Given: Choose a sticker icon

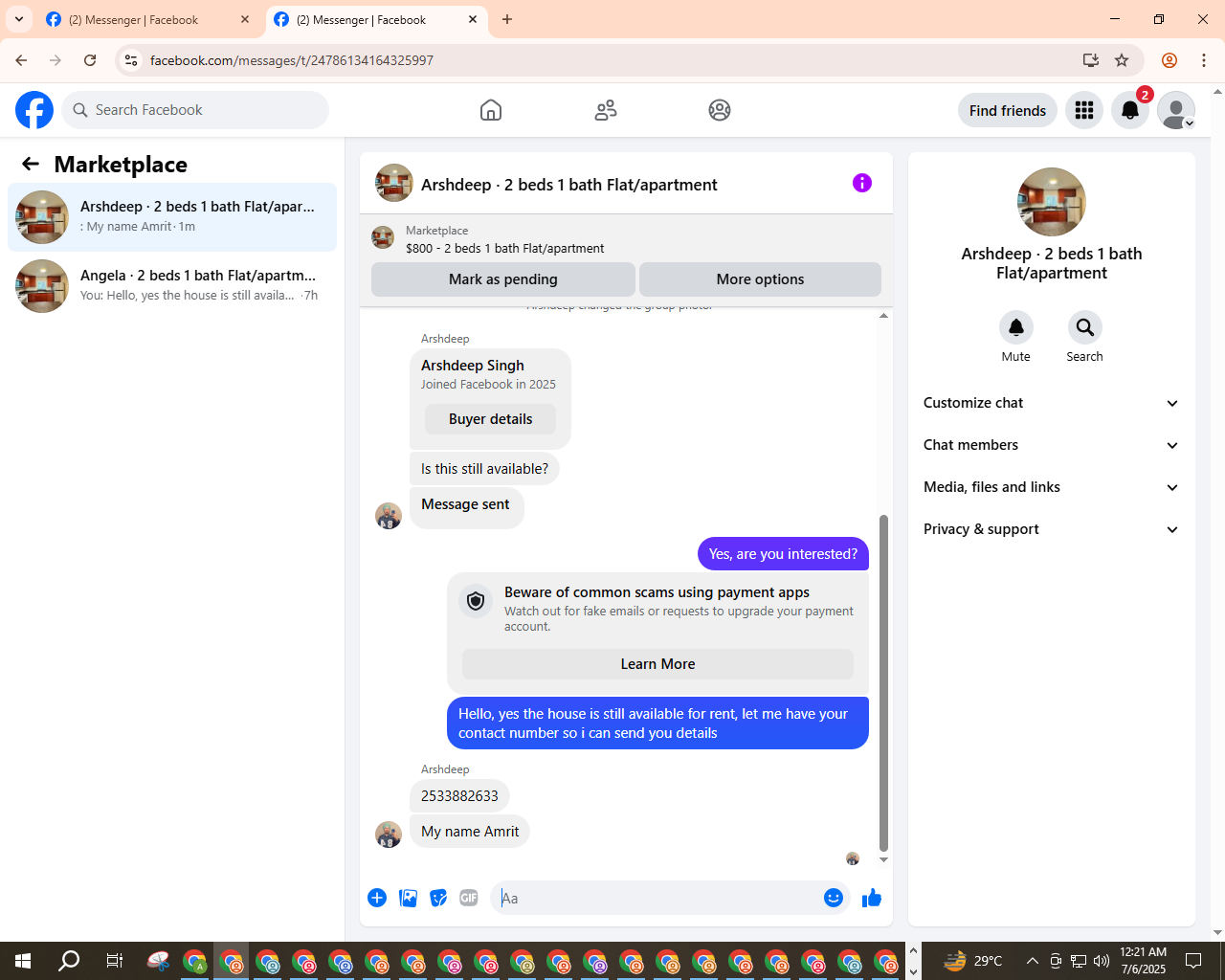Looking at the screenshot, I should click(438, 898).
